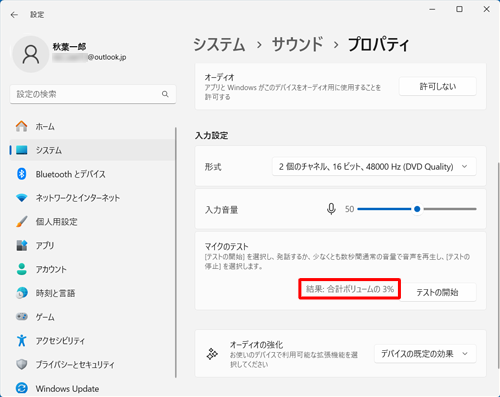500x397 pixels.
Task: Click the アプリ icon in sidebar
Action: click(x=22, y=245)
